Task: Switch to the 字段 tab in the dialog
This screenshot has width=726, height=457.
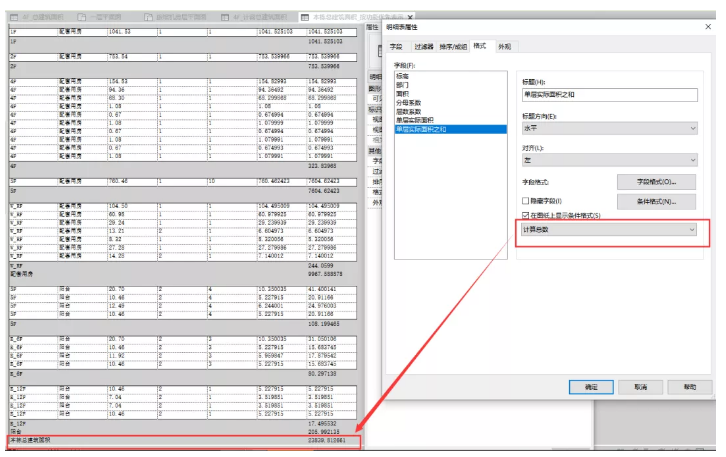Action: pos(396,47)
